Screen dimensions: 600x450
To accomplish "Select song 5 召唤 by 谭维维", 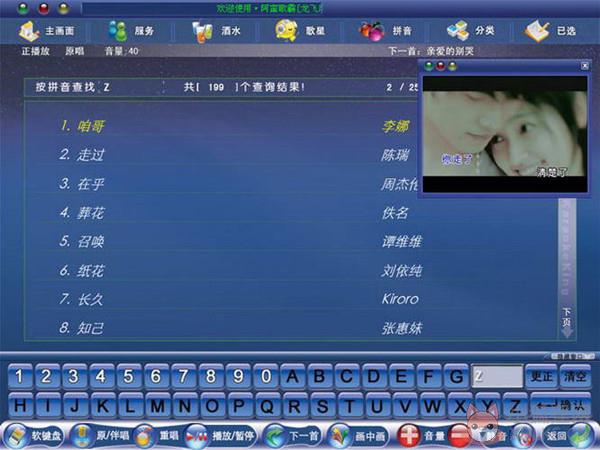I will 291,241.
